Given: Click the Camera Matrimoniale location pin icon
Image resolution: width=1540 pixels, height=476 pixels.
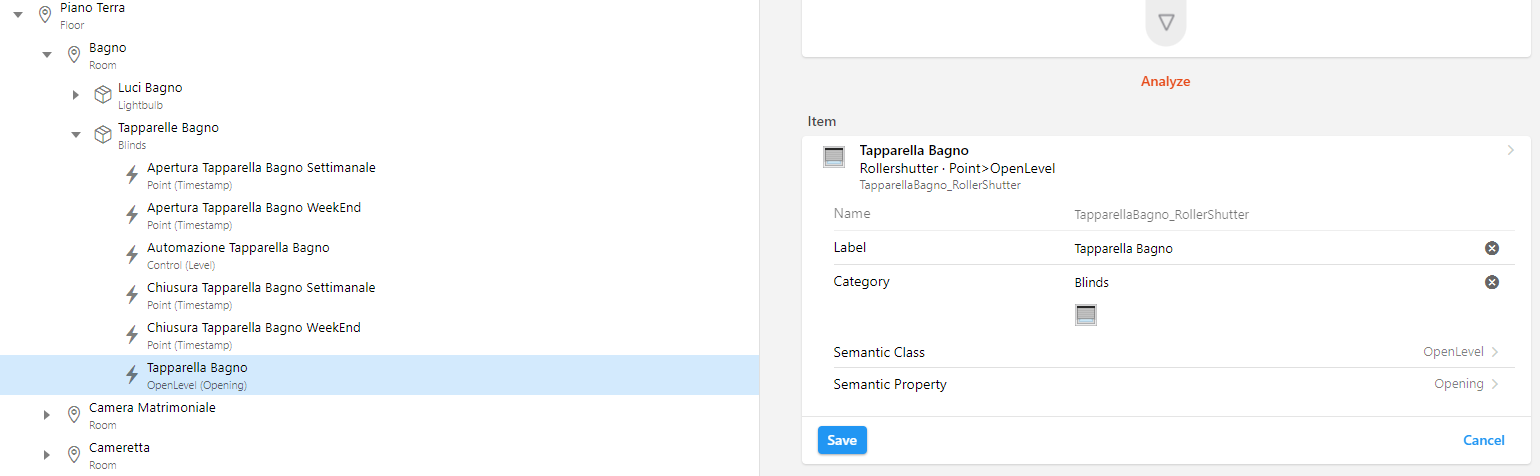Looking at the screenshot, I should click(x=73, y=414).
